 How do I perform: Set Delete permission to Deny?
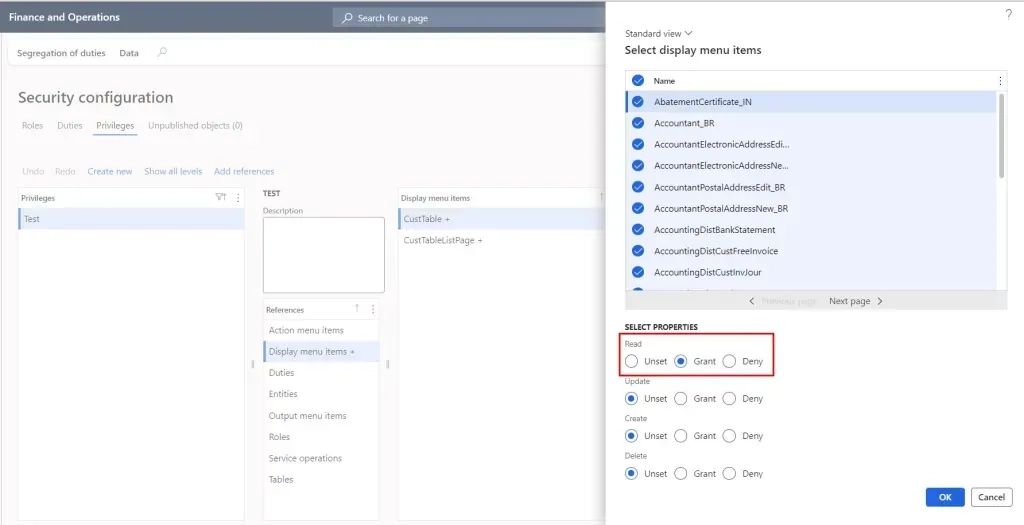[729, 473]
